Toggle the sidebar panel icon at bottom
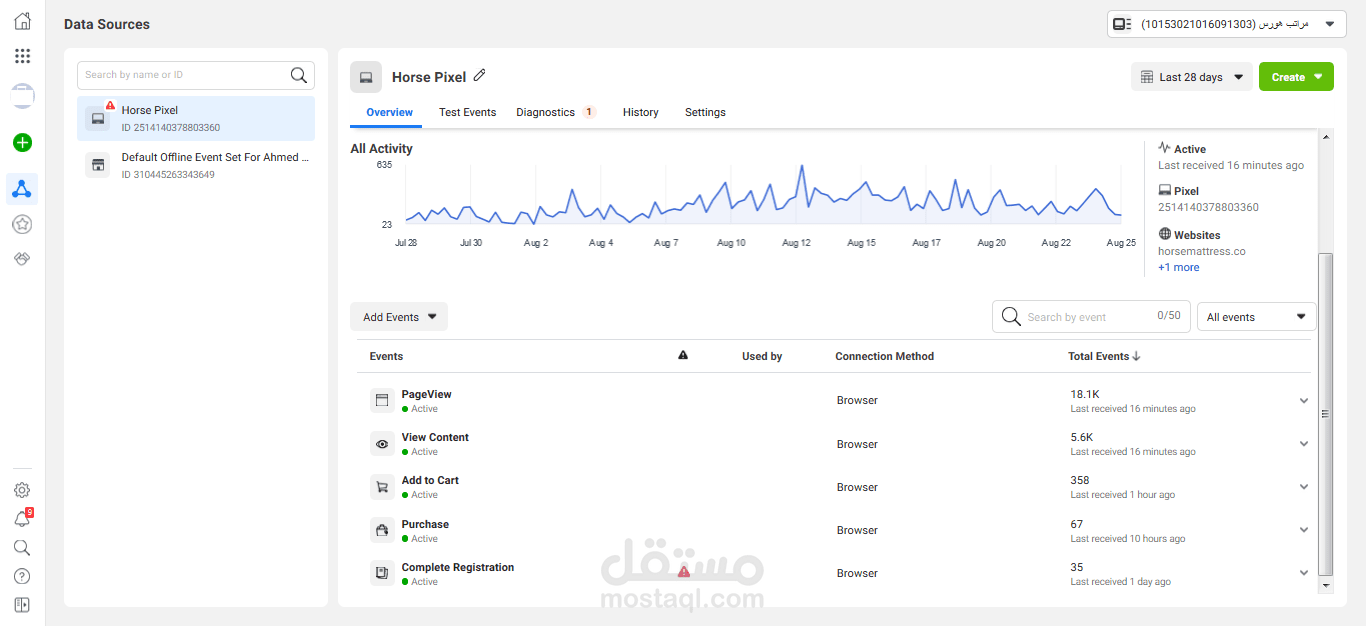Screen dimensions: 1366x626 coord(22,605)
